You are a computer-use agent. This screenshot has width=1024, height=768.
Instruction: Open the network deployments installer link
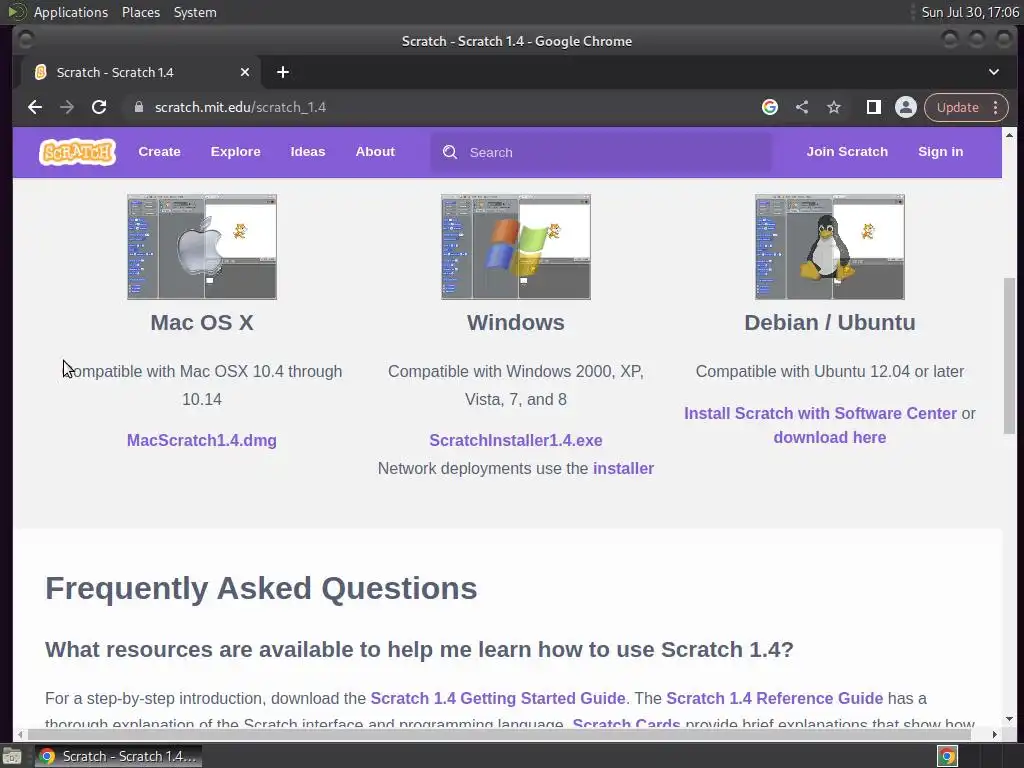(623, 468)
